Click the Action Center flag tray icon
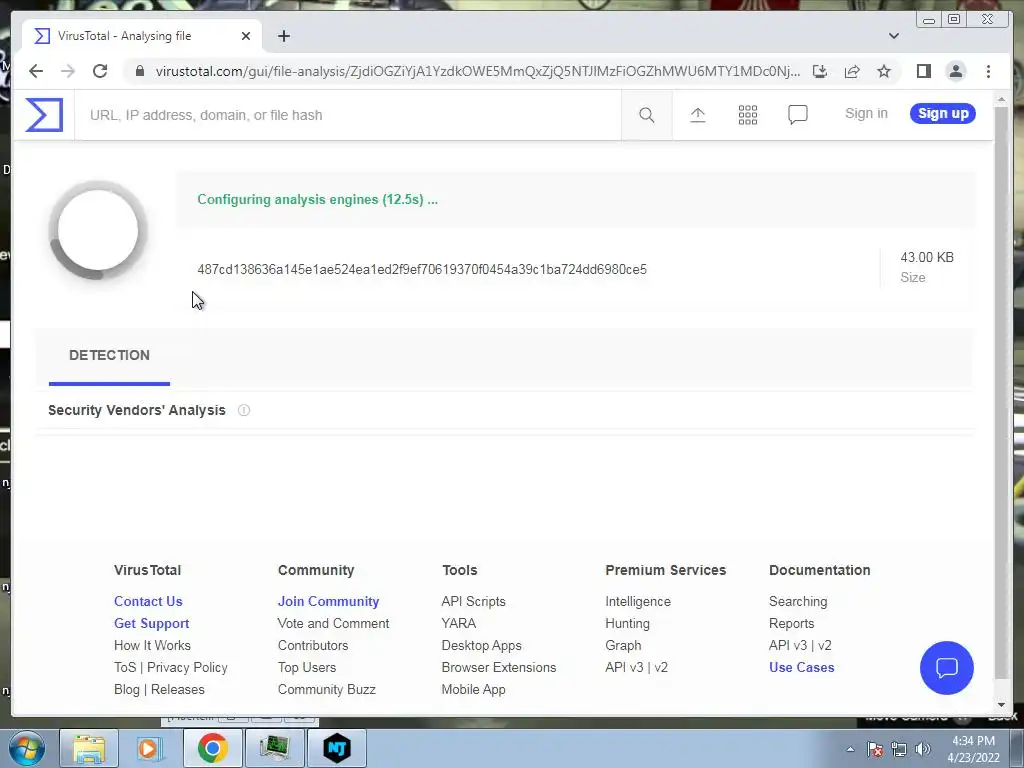 pyautogui.click(x=874, y=749)
